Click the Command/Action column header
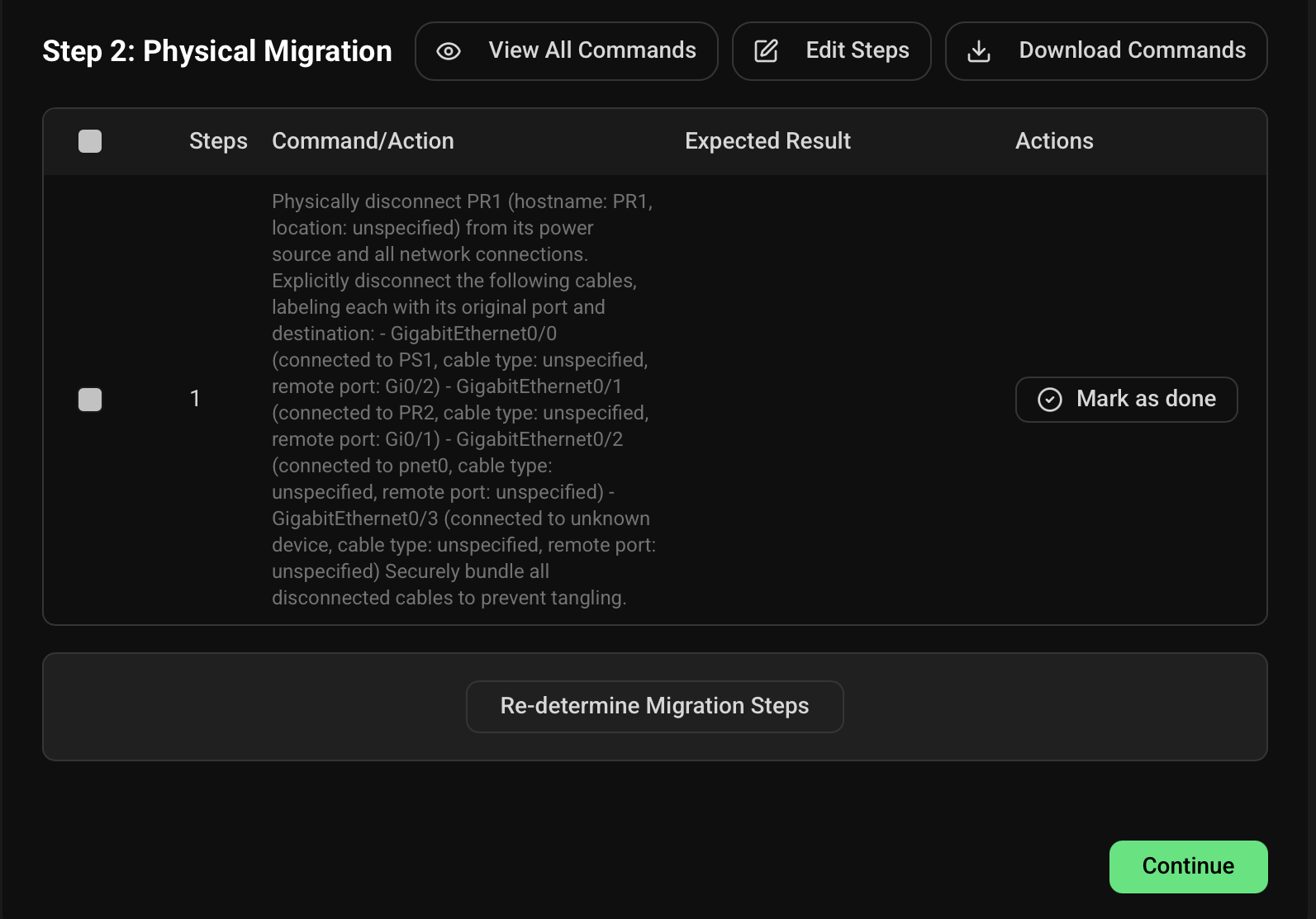Screen dimensions: 1316x919 [x=363, y=141]
